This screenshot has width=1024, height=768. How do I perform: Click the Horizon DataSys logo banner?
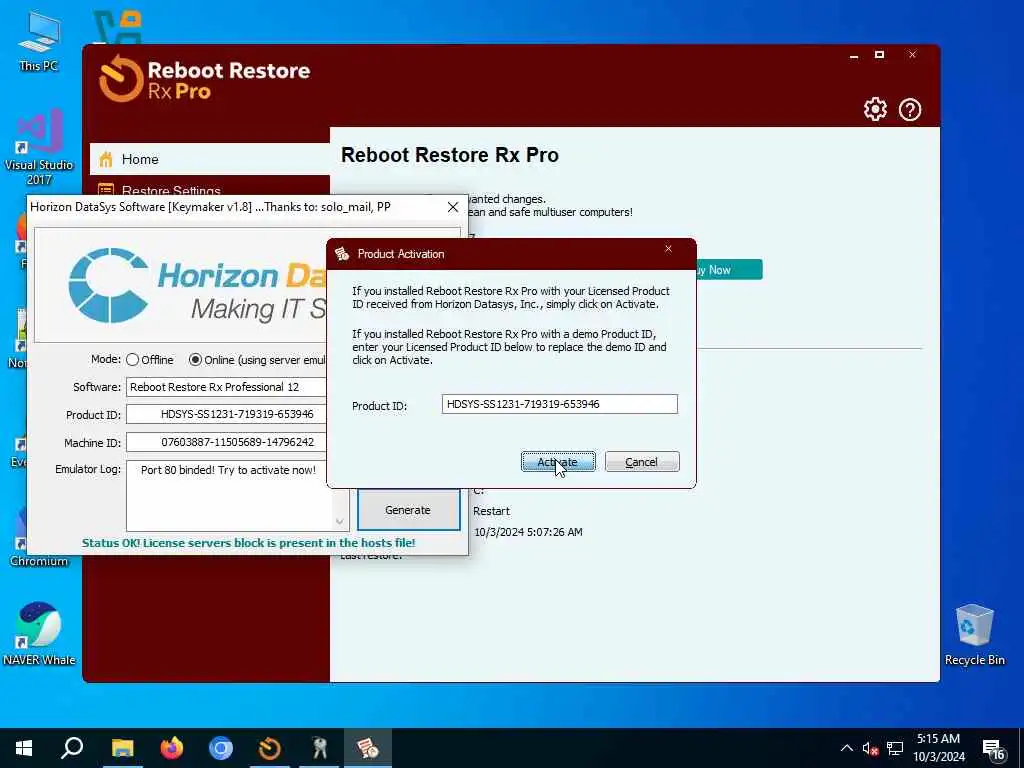pos(181,285)
